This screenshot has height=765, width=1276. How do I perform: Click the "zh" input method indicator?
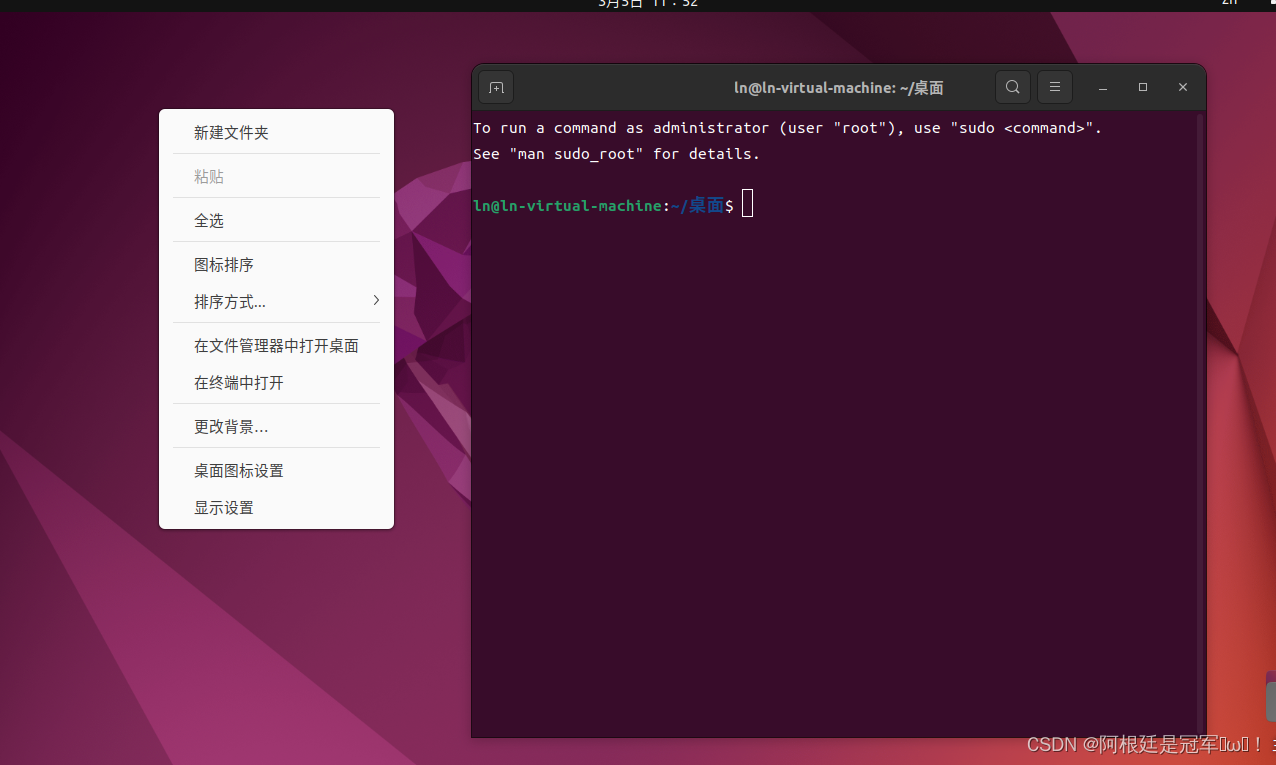pos(1228,4)
